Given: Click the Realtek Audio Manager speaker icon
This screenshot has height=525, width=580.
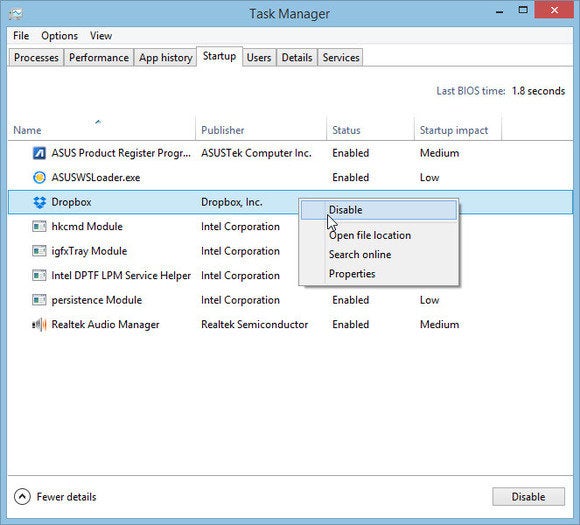Looking at the screenshot, I should [39, 325].
